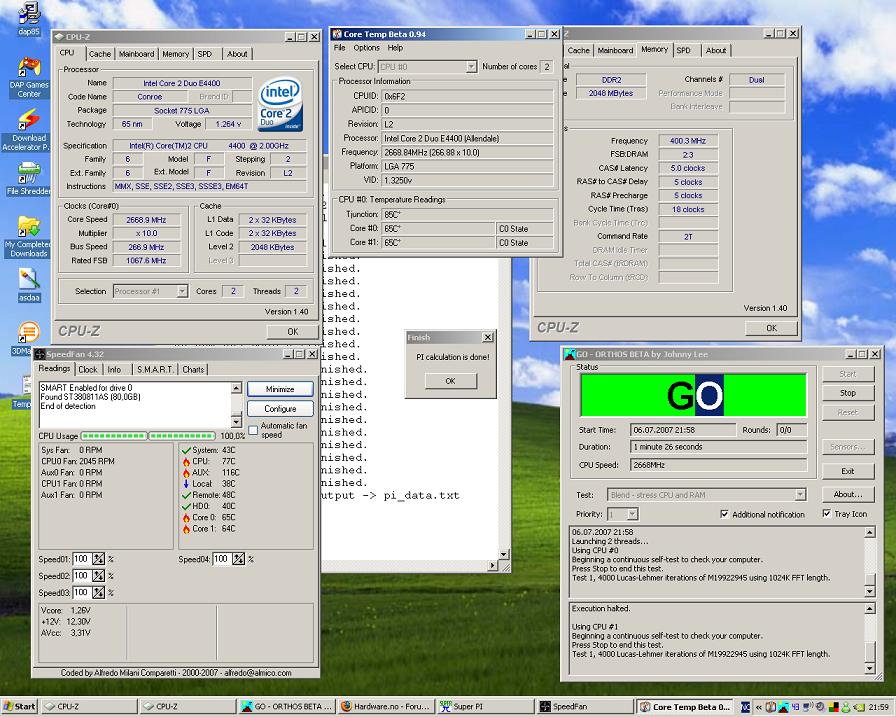
Task: Open My Completed Downloads folder icon
Action: click(27, 236)
